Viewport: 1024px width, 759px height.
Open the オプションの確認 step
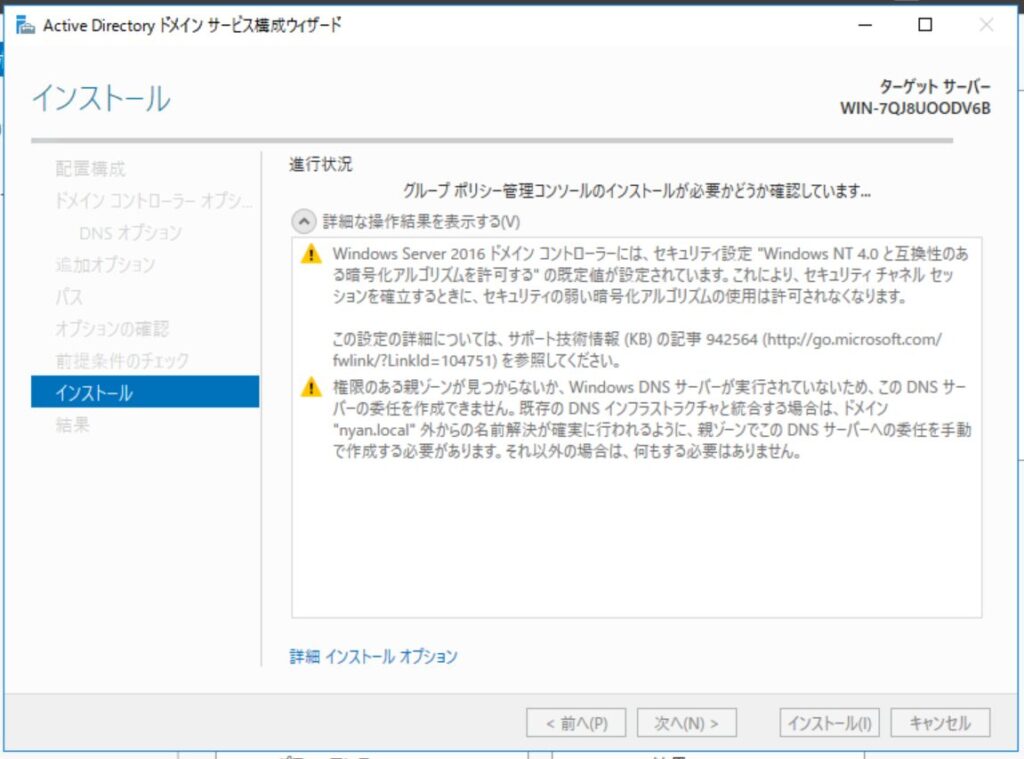[112, 329]
